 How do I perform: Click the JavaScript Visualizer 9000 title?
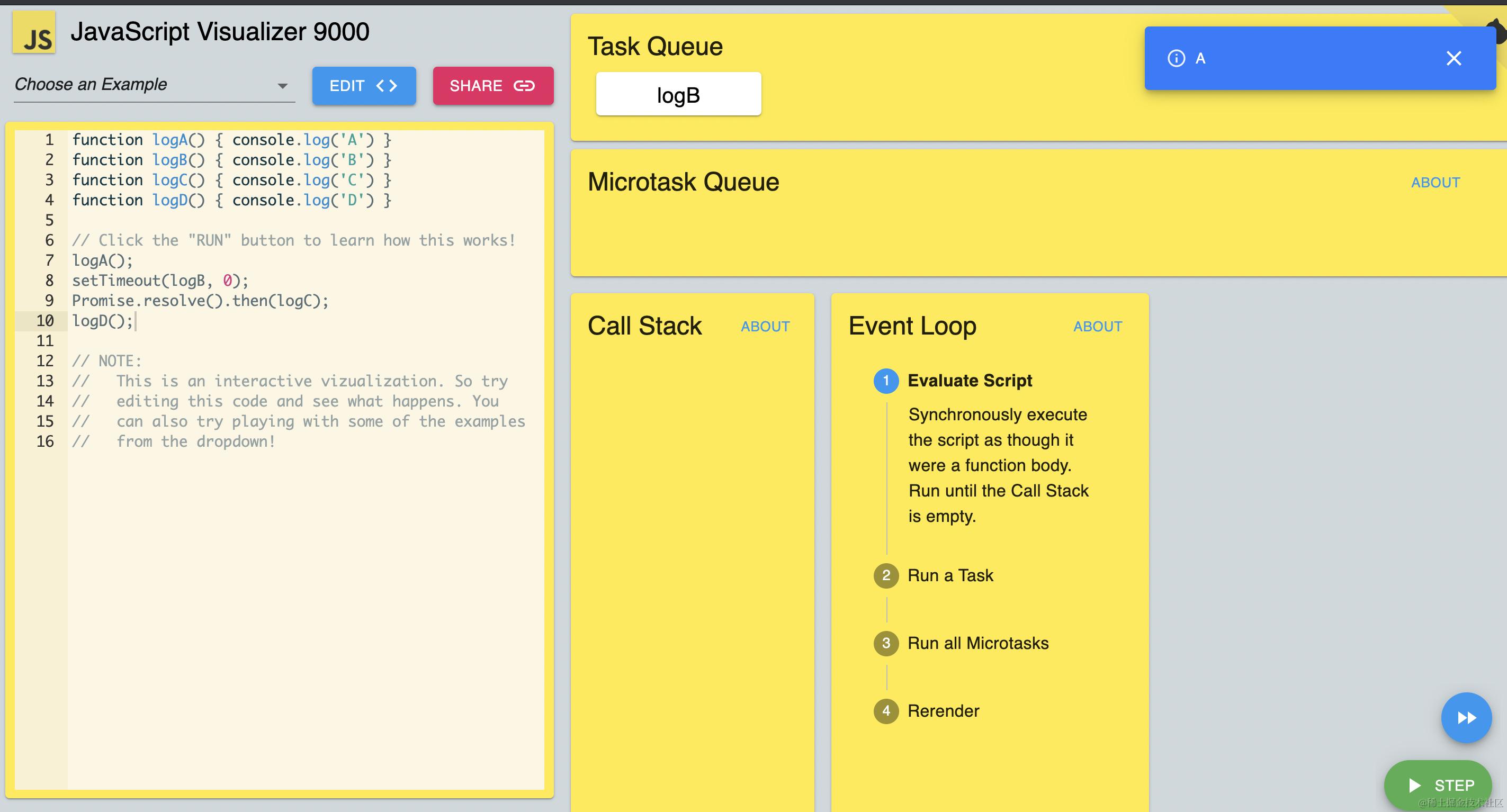(220, 32)
